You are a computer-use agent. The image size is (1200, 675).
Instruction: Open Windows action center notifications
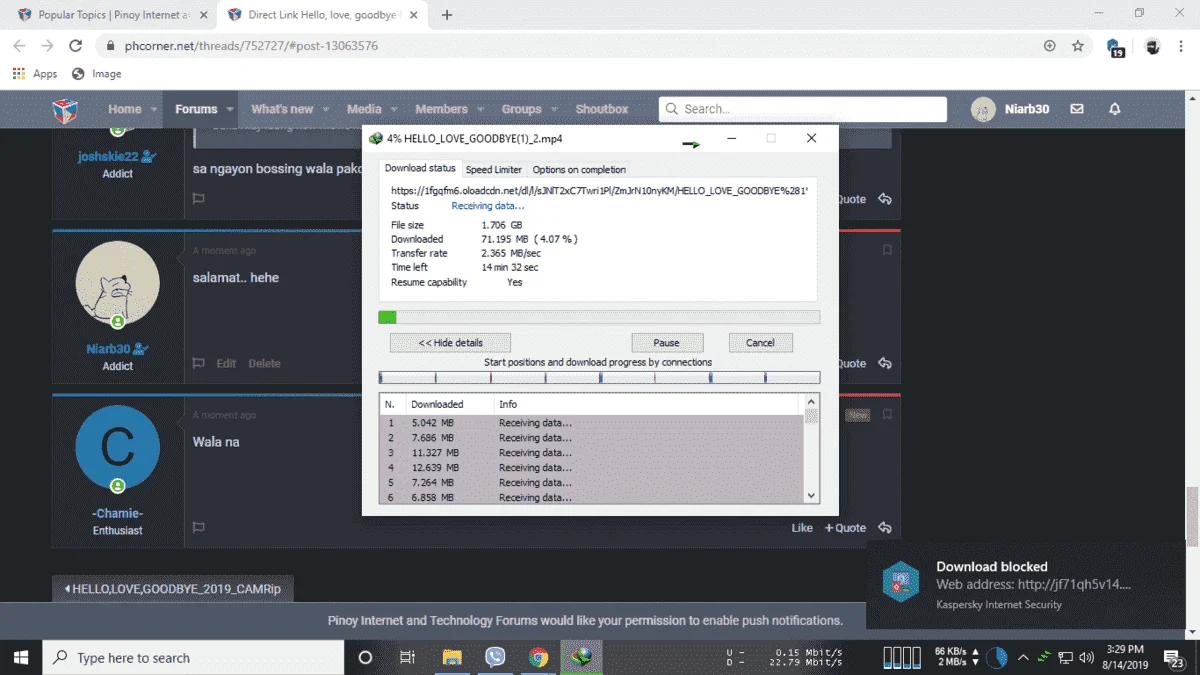(x=1176, y=658)
